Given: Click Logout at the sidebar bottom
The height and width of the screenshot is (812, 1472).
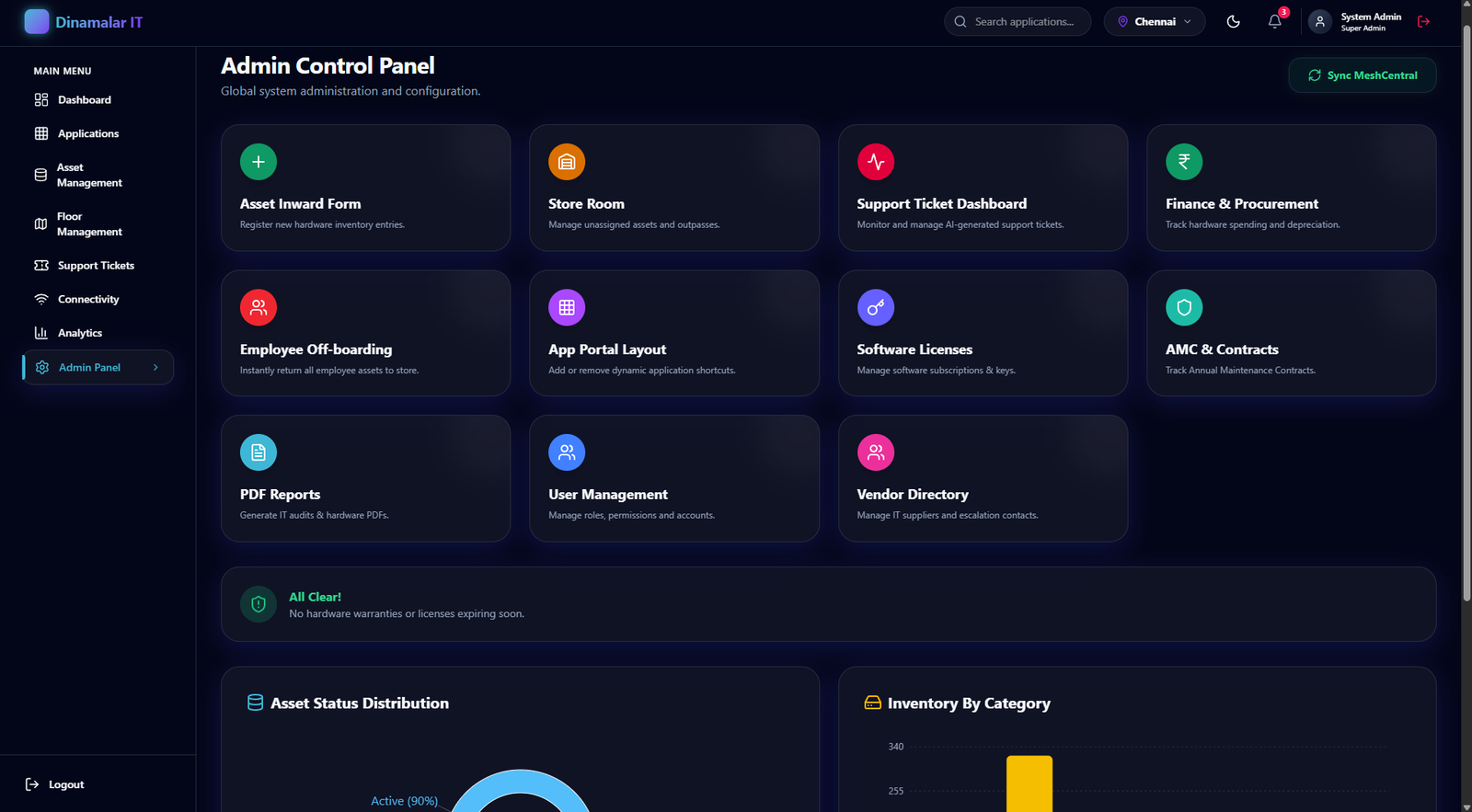Looking at the screenshot, I should pos(55,784).
